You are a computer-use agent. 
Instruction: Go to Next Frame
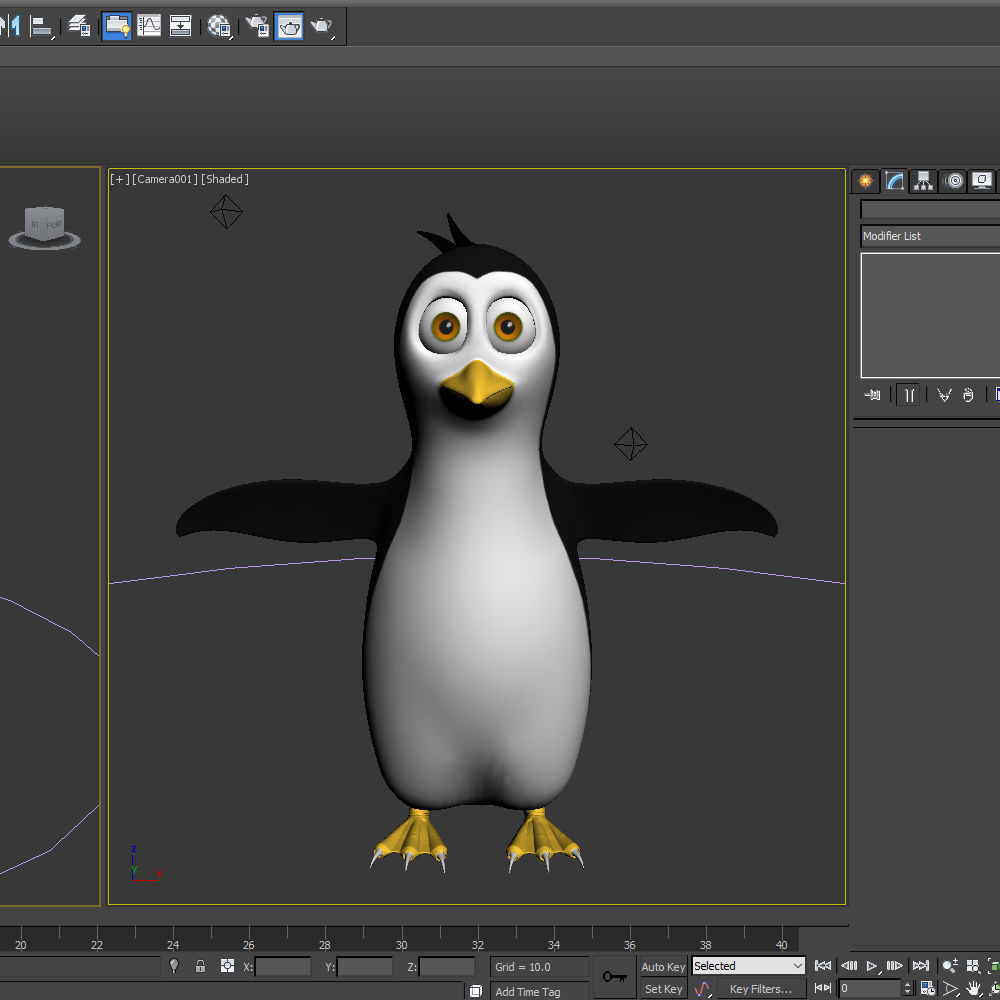(895, 966)
